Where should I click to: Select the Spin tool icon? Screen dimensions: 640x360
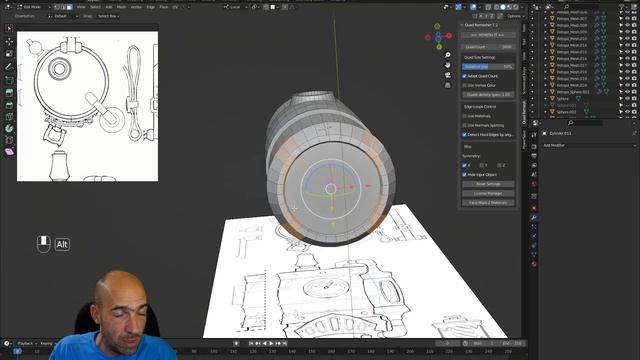[9, 128]
